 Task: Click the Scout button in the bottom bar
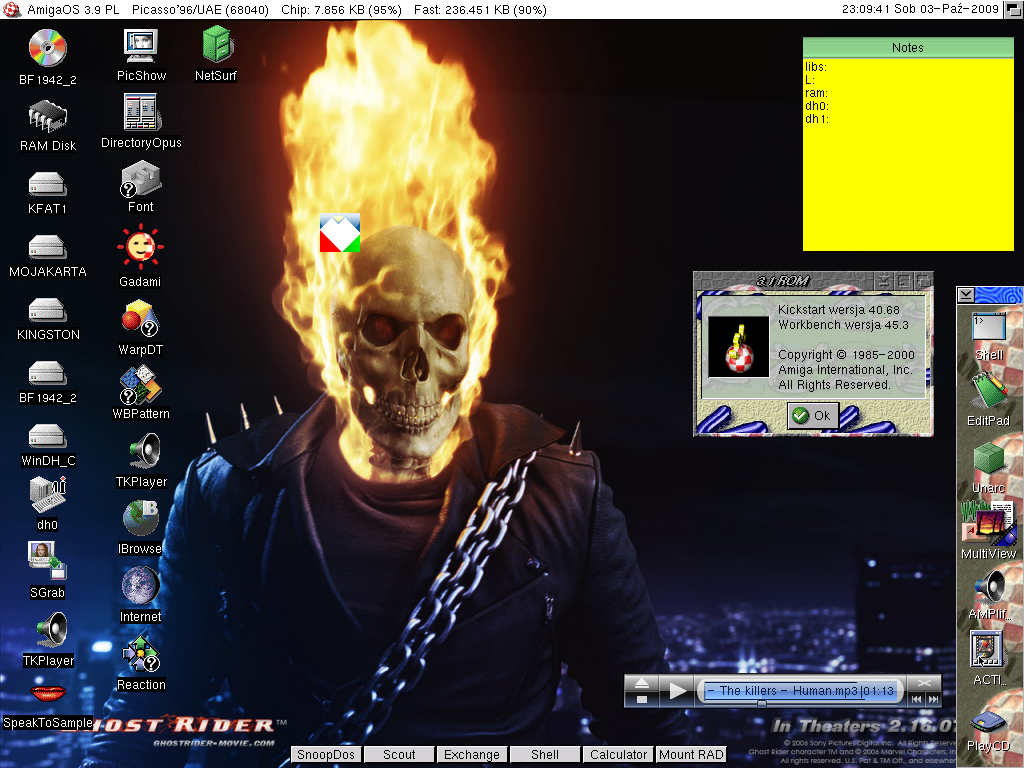click(399, 754)
